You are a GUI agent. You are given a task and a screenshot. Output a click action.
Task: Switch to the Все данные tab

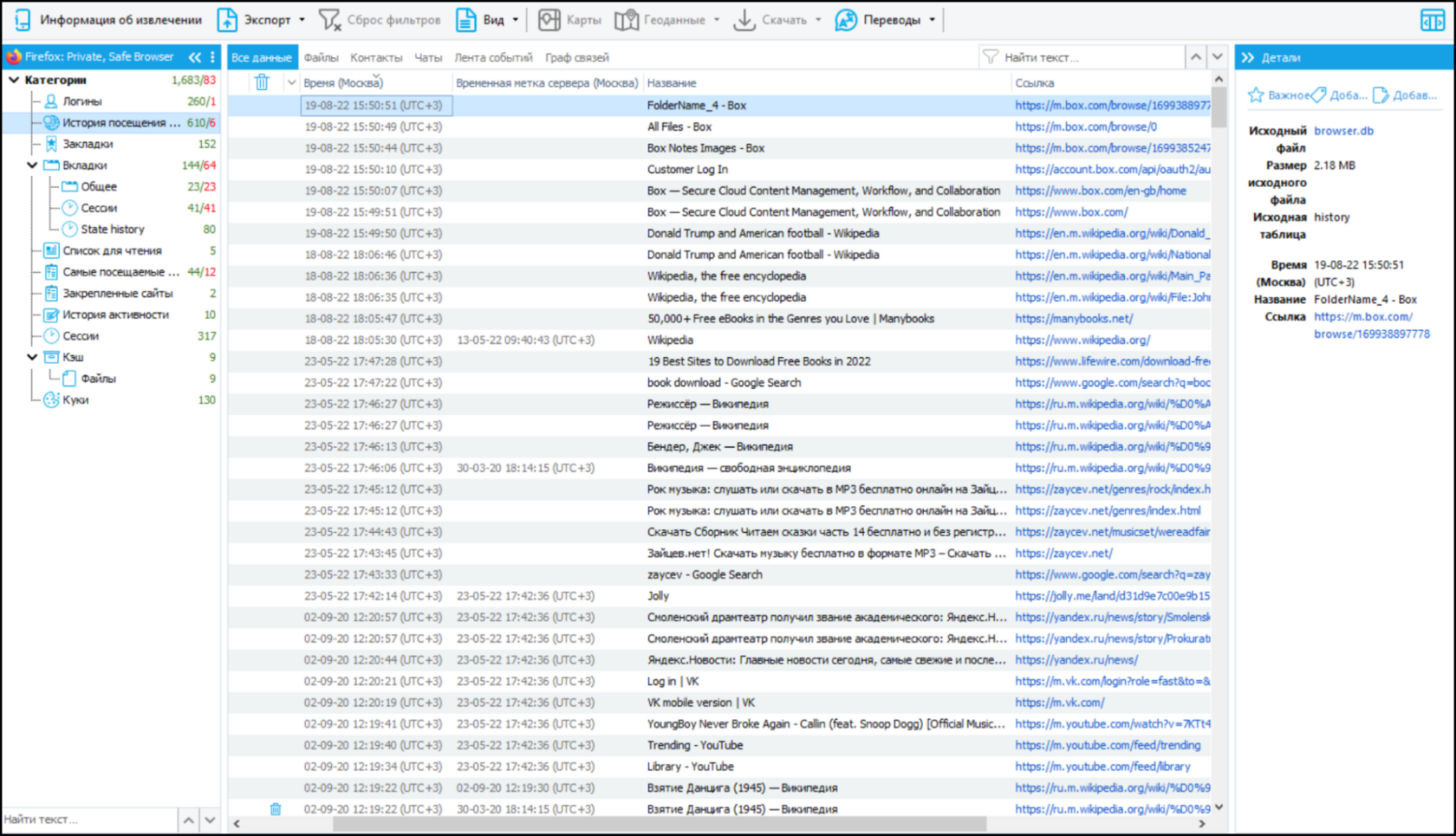[x=262, y=57]
